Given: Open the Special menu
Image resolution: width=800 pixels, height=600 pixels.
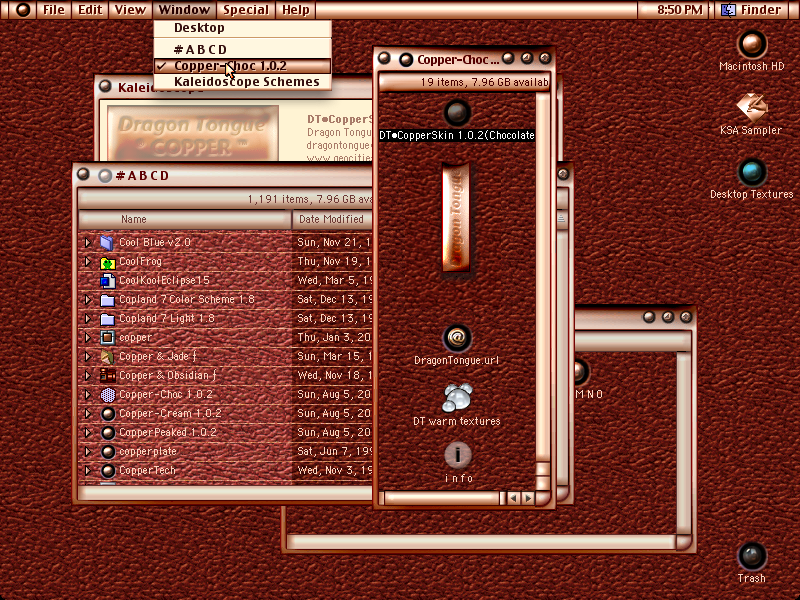Looking at the screenshot, I should [246, 10].
